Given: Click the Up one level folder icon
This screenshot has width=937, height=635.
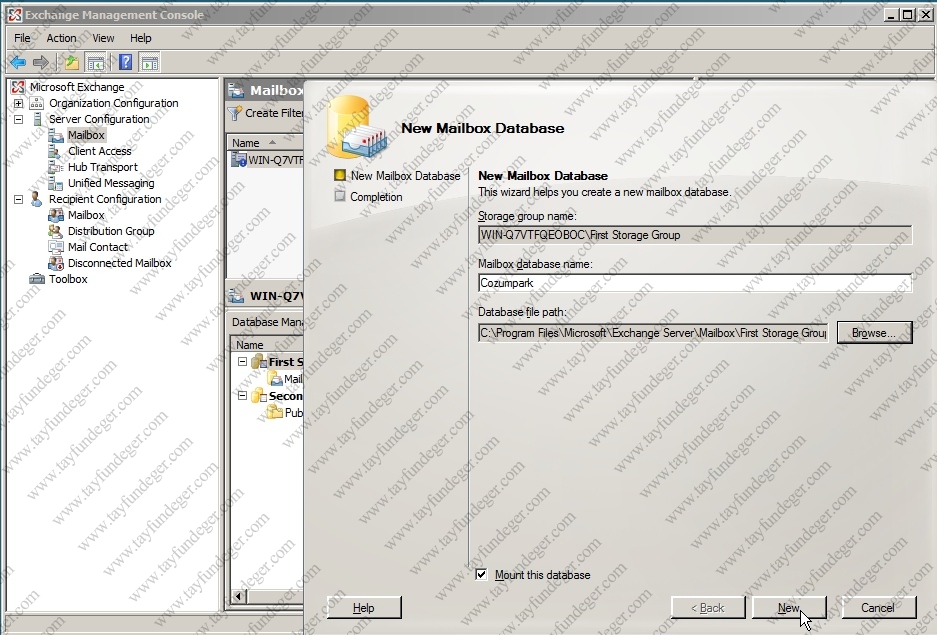Looking at the screenshot, I should coord(72,62).
